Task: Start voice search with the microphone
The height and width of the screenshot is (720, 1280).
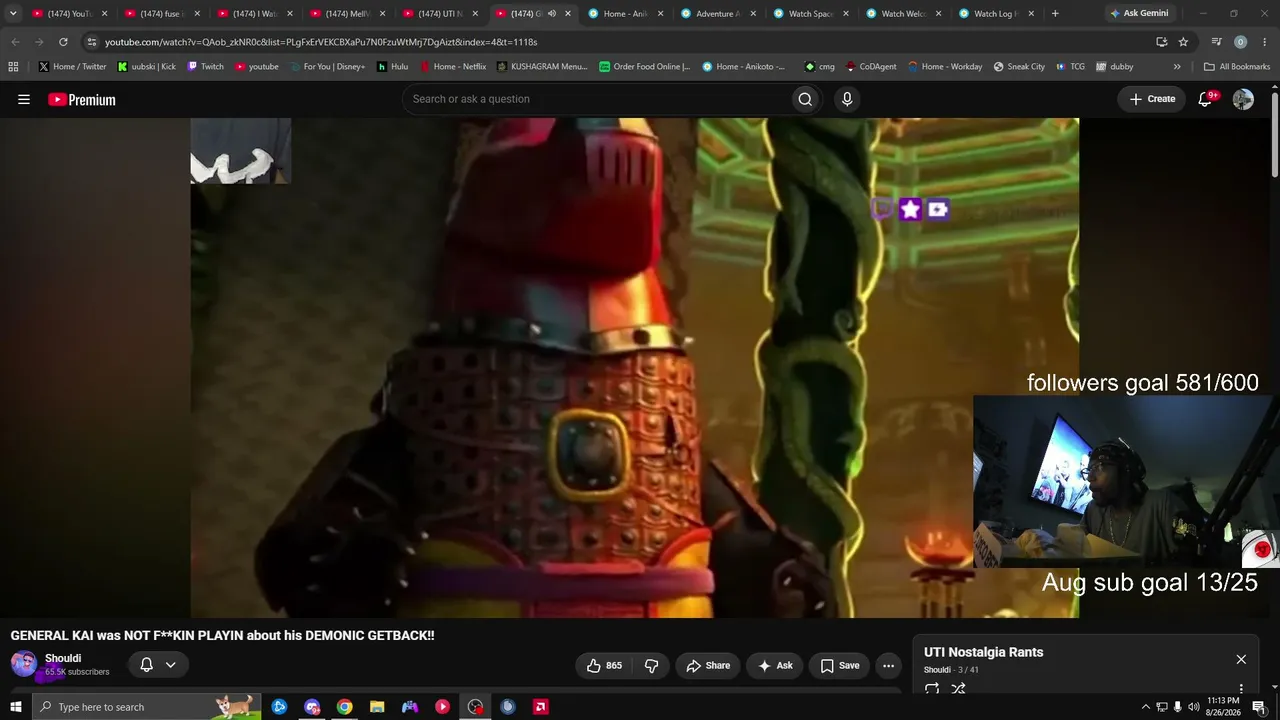Action: coord(847,99)
